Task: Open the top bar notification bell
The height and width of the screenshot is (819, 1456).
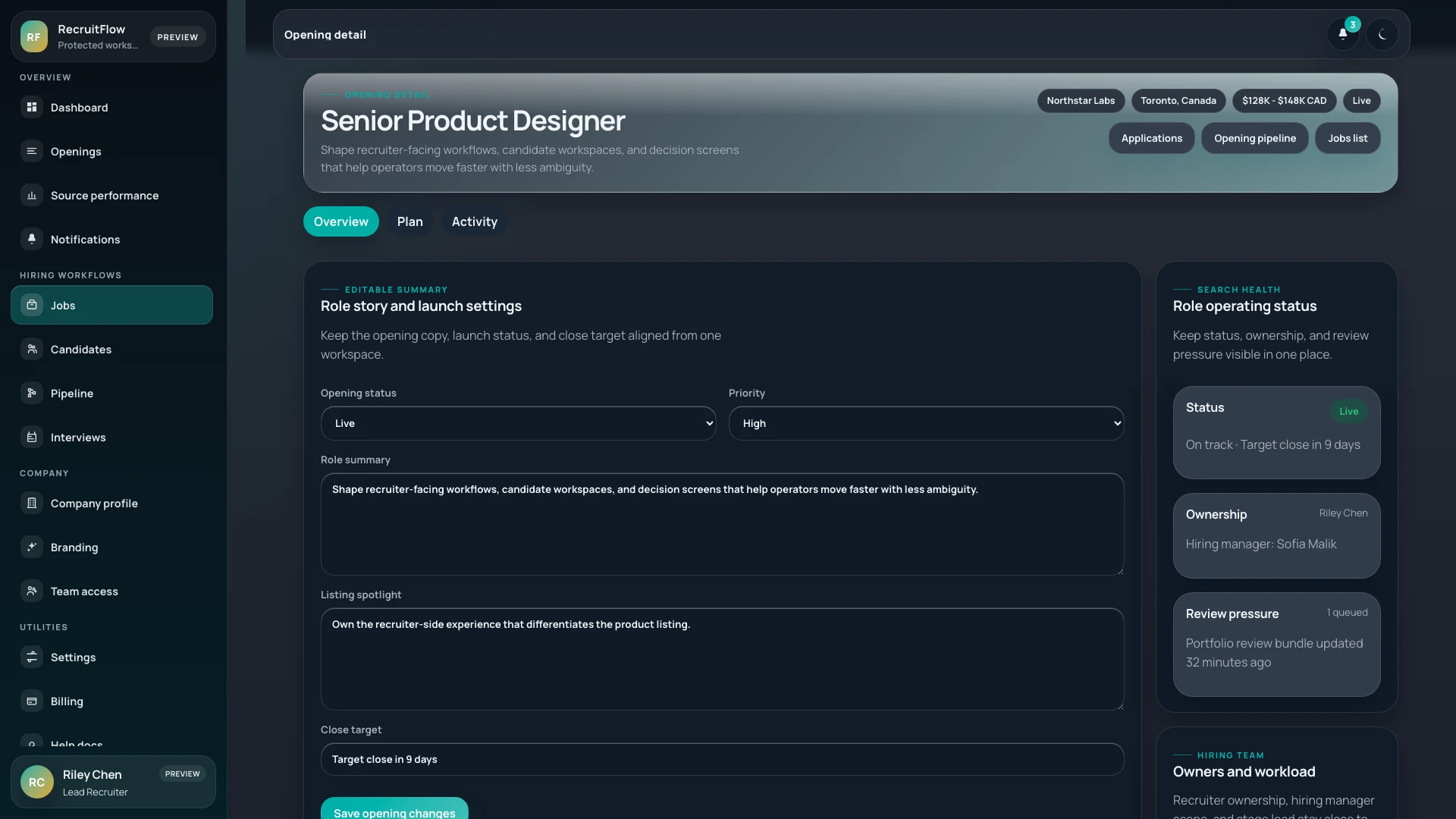Action: pyautogui.click(x=1343, y=34)
